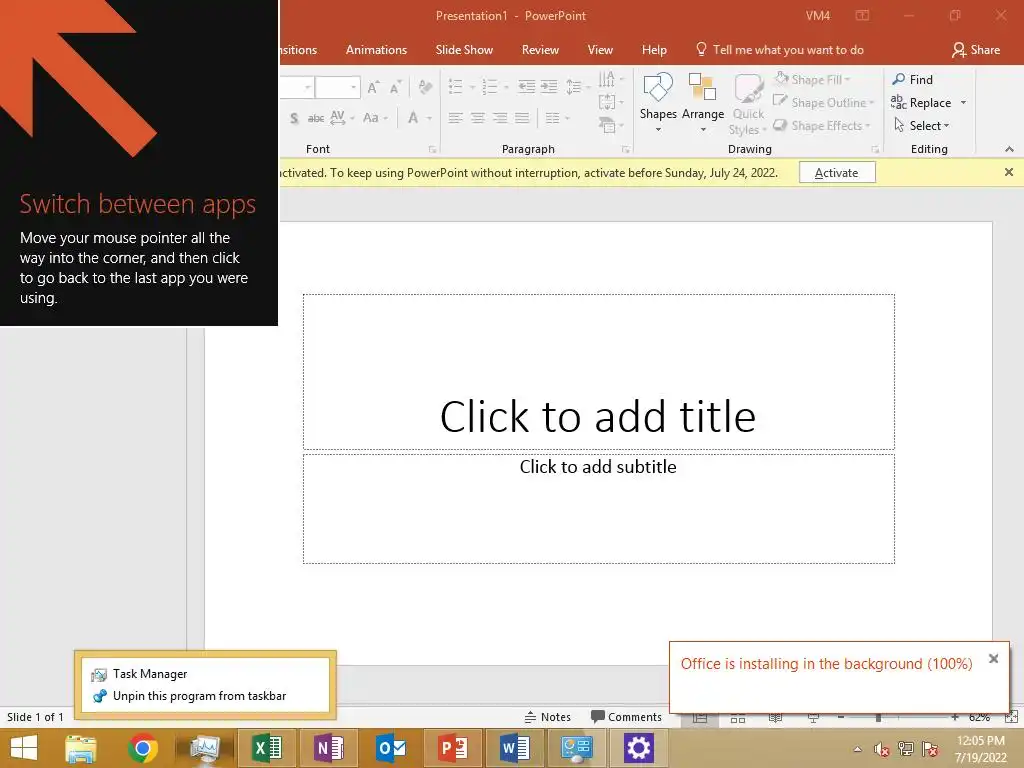Screen dimensions: 1024x768
Task: Open the Paragraph dialog launcher
Action: click(626, 150)
